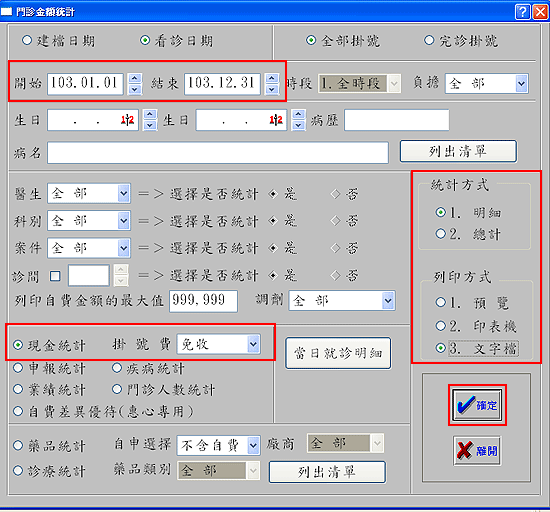550x512 pixels.
Task: Click down spinner of second 生日 birthday field
Action: (x=299, y=125)
